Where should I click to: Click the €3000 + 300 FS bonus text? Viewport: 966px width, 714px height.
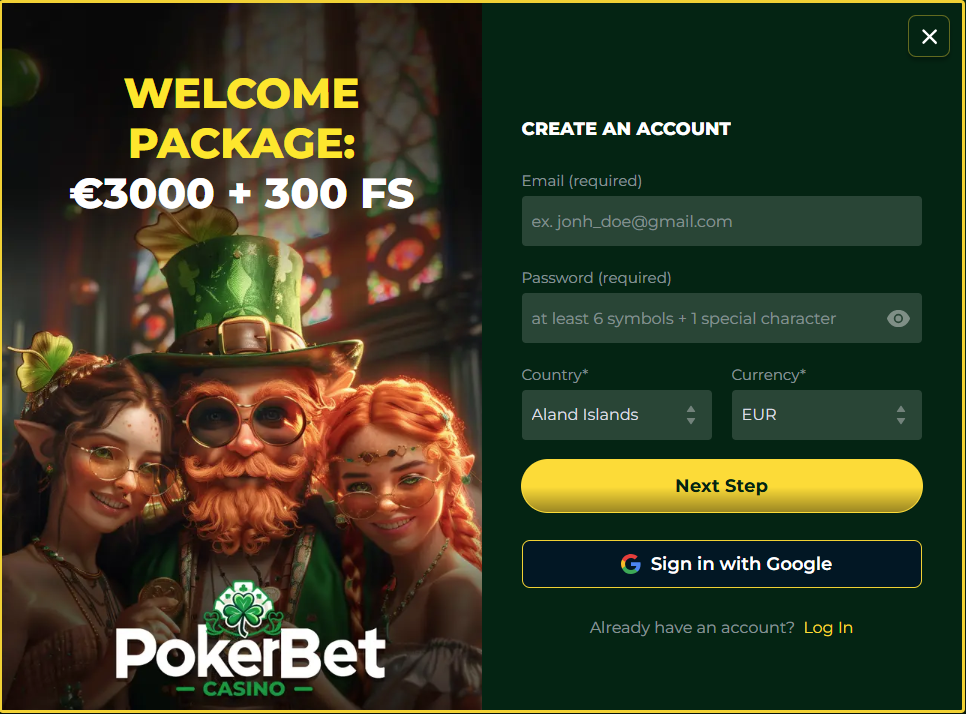[242, 193]
